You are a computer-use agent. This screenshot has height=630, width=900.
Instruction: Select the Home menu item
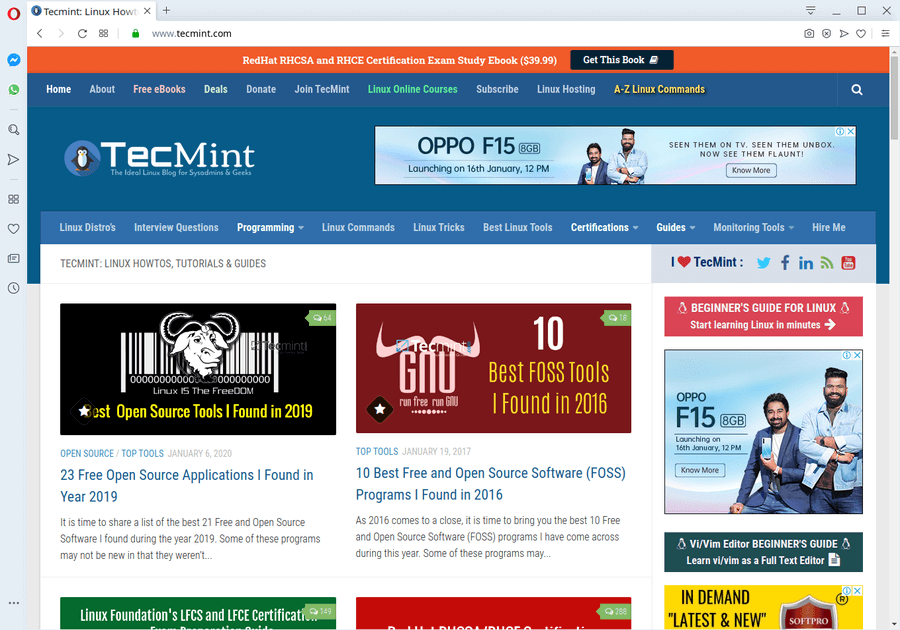point(59,89)
